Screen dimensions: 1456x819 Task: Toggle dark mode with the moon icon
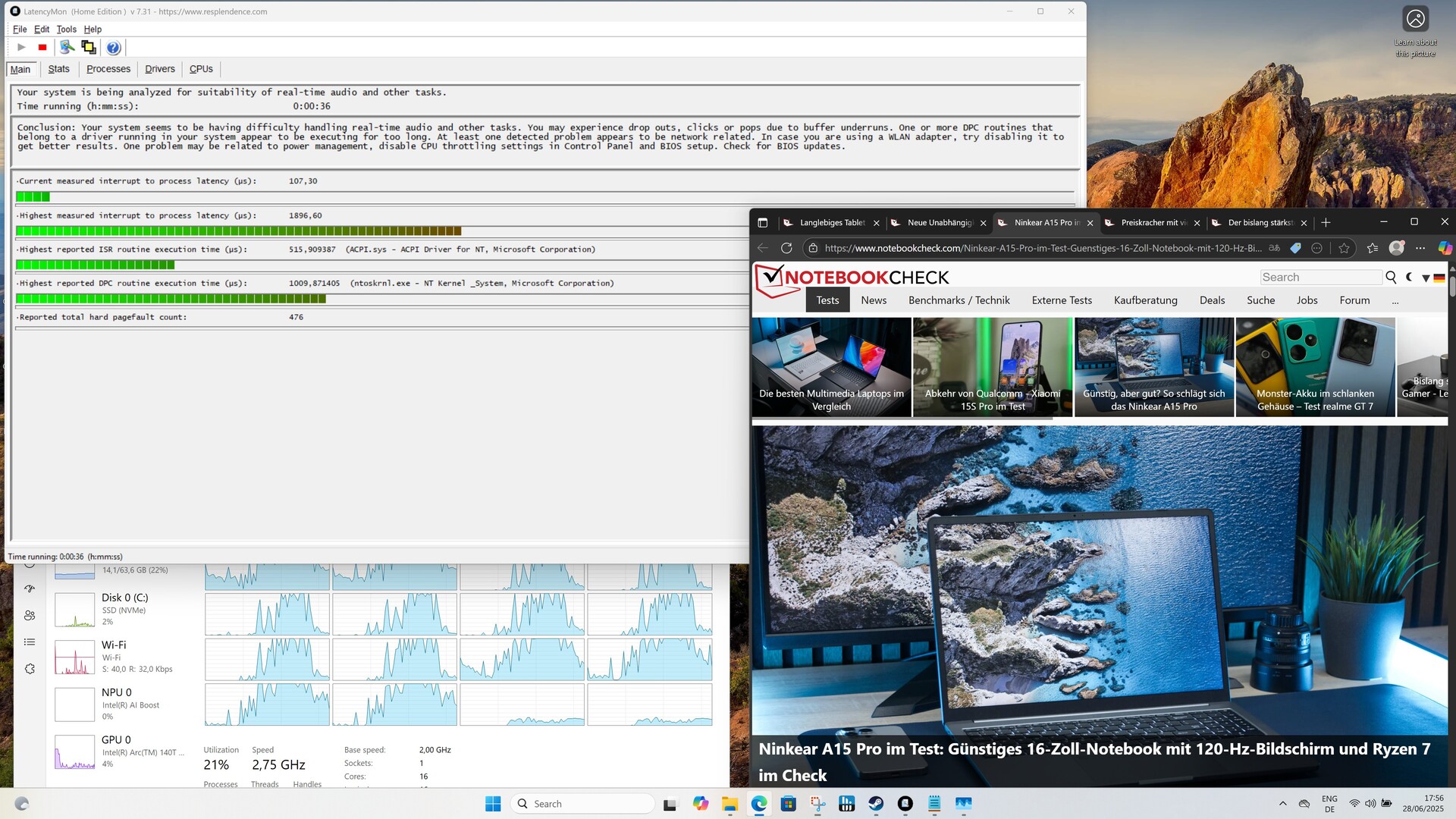(1409, 278)
